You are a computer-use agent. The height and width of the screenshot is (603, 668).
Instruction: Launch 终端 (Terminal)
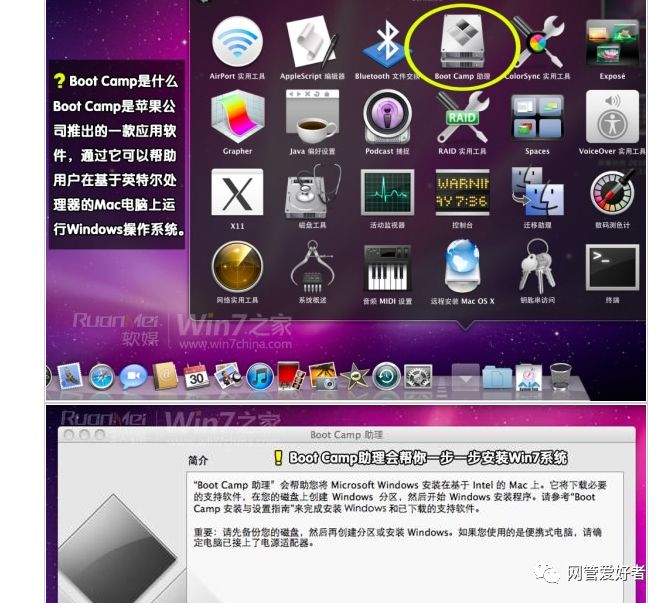tap(612, 267)
